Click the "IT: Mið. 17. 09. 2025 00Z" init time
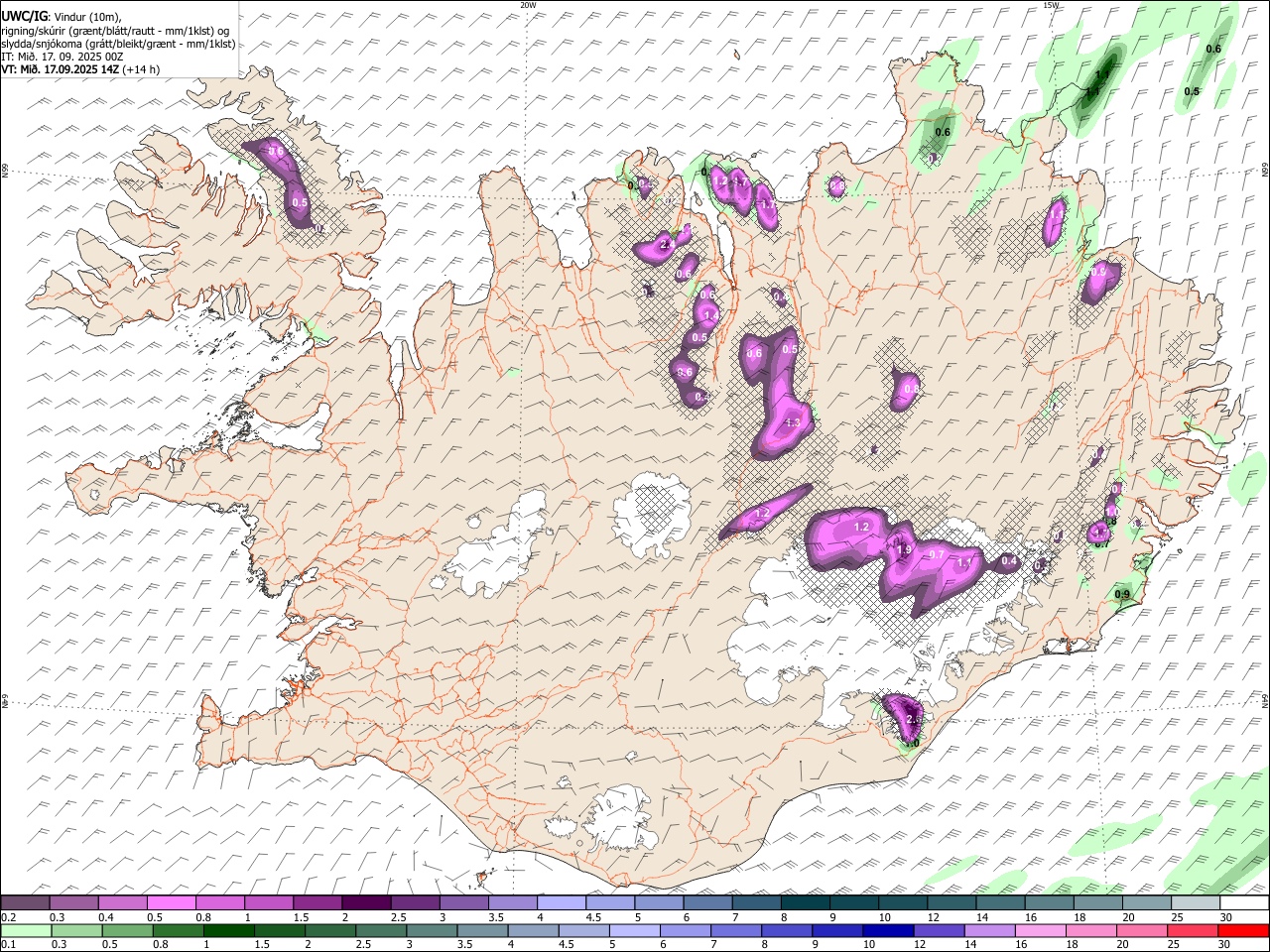This screenshot has height=952, width=1270. point(63,57)
